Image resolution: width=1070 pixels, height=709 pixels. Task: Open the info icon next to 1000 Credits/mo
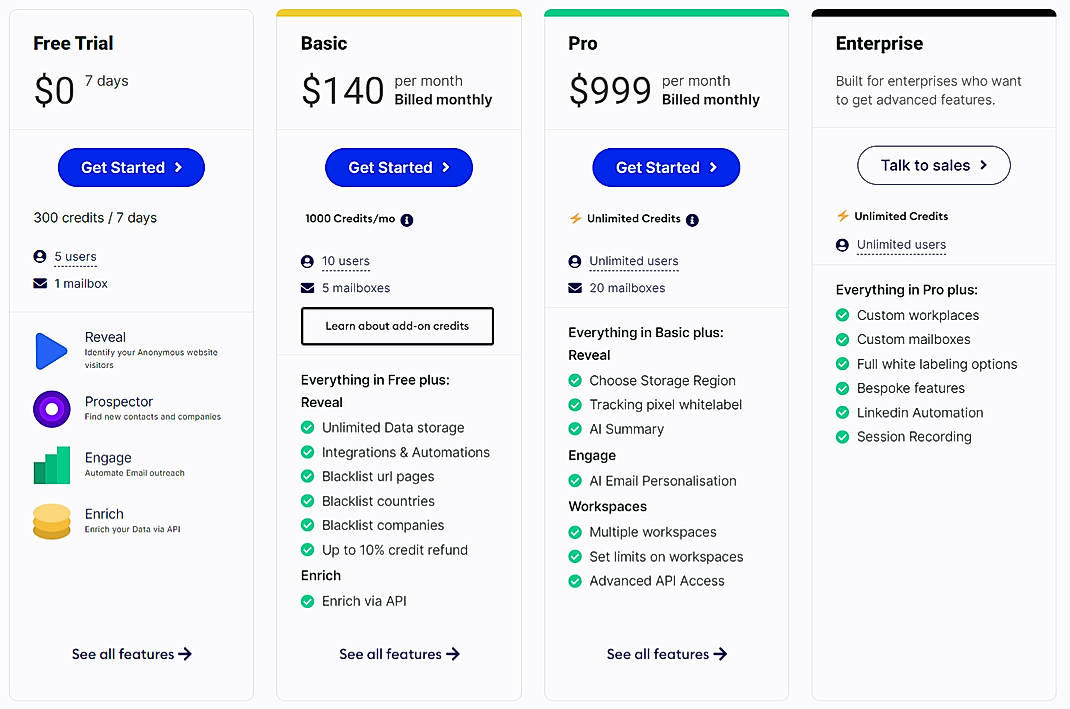406,220
